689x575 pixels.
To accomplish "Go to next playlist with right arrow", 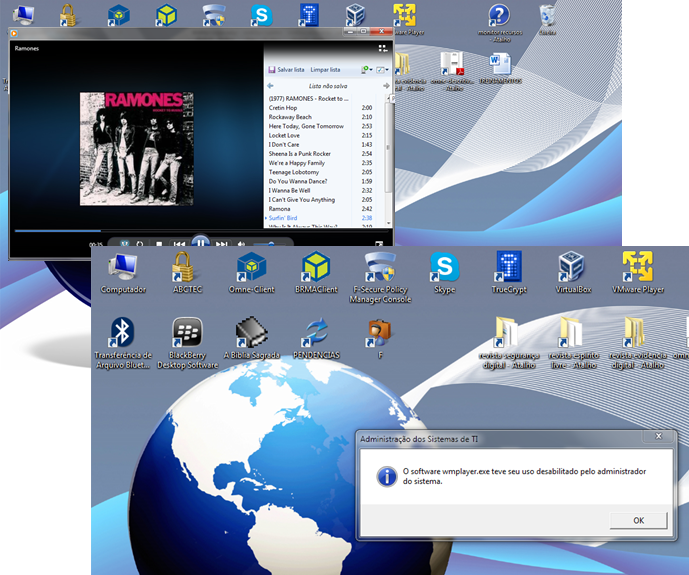I will click(386, 86).
